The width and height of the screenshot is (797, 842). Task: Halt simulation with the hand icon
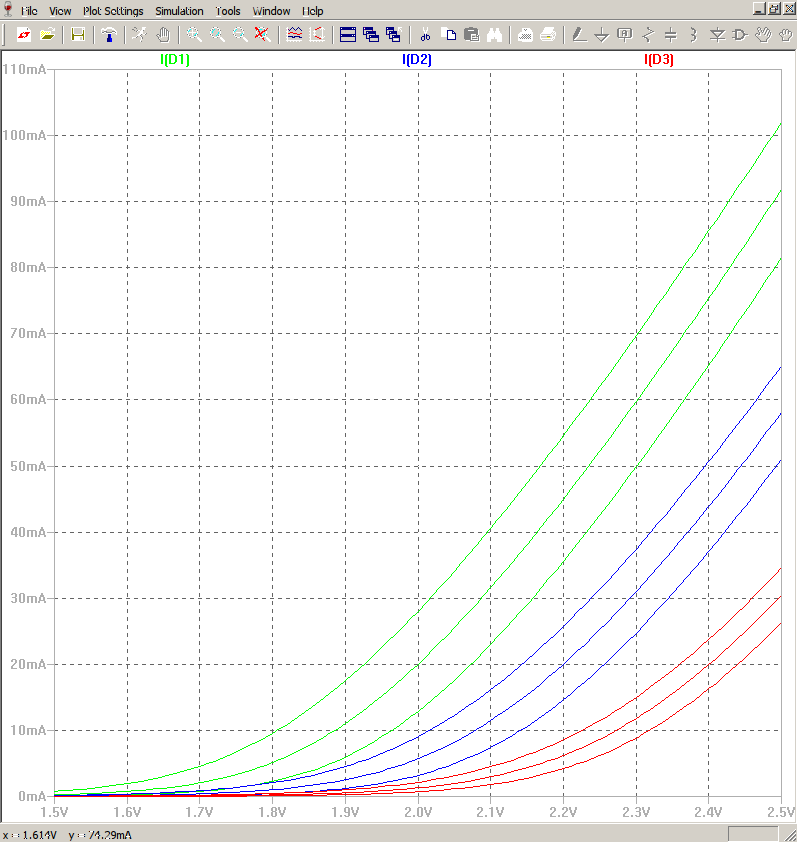click(163, 35)
